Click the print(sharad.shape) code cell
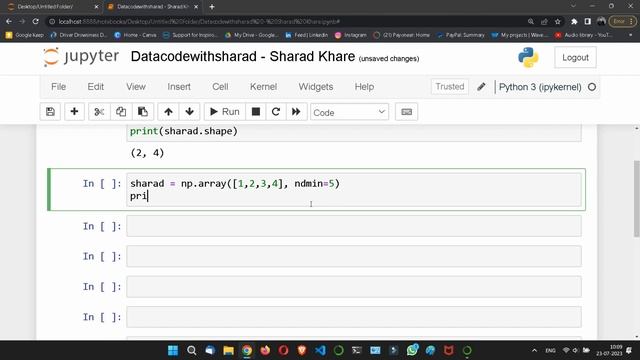Viewport: 640px width, 360px height. pyautogui.click(x=354, y=133)
